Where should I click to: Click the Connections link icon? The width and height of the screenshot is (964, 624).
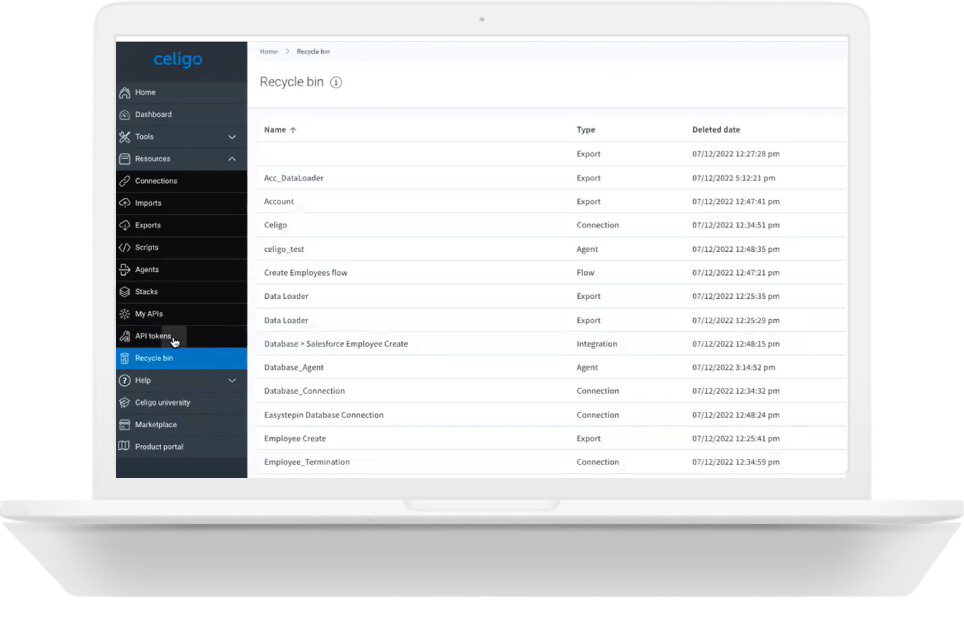[x=125, y=181]
